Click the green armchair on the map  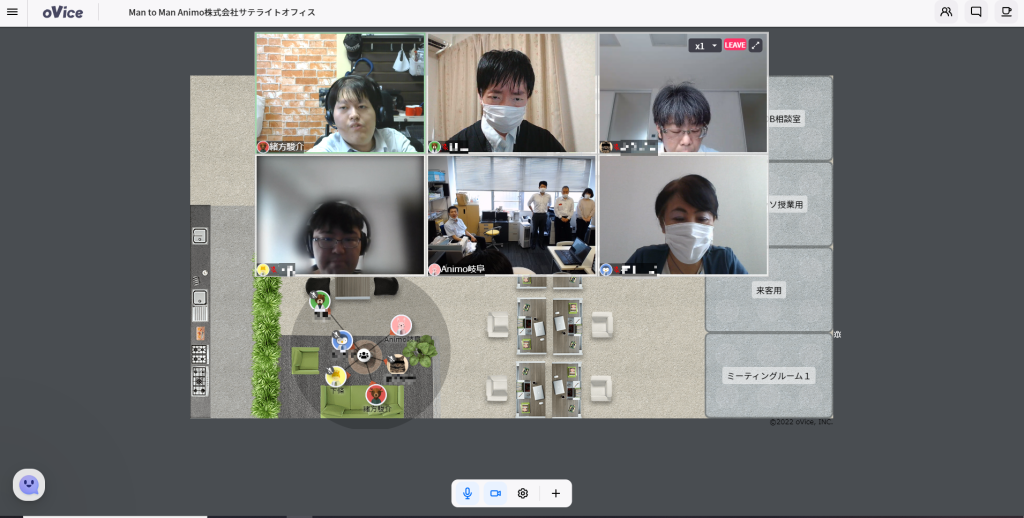tap(305, 361)
